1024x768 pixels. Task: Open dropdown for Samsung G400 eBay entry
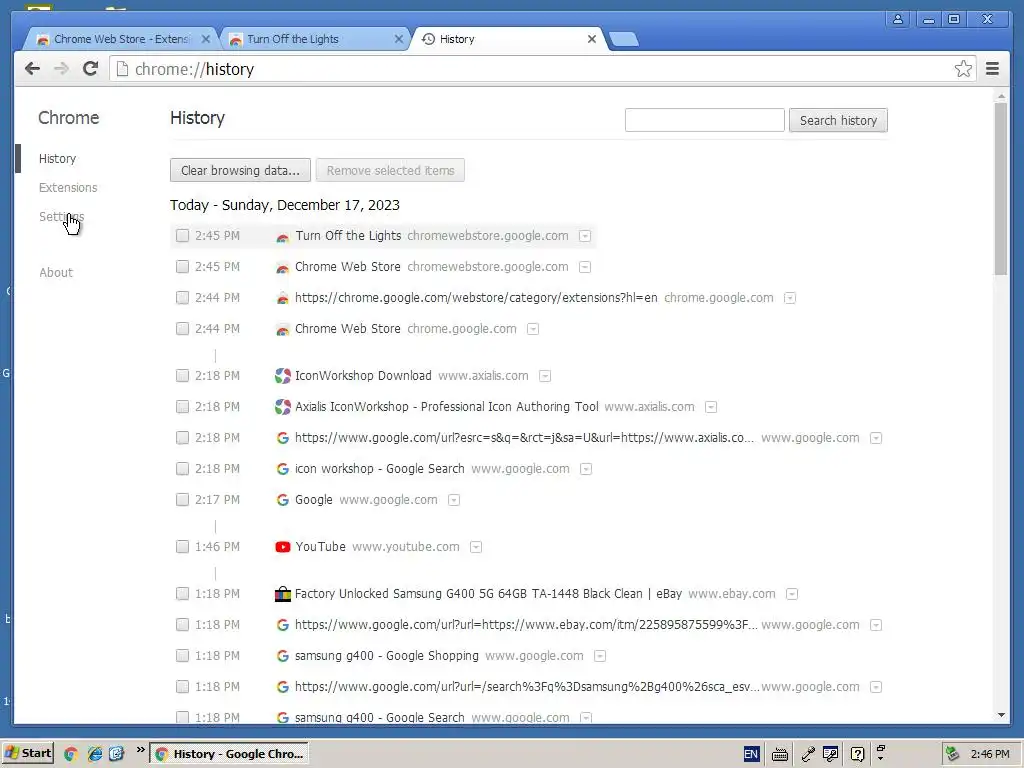tap(792, 594)
